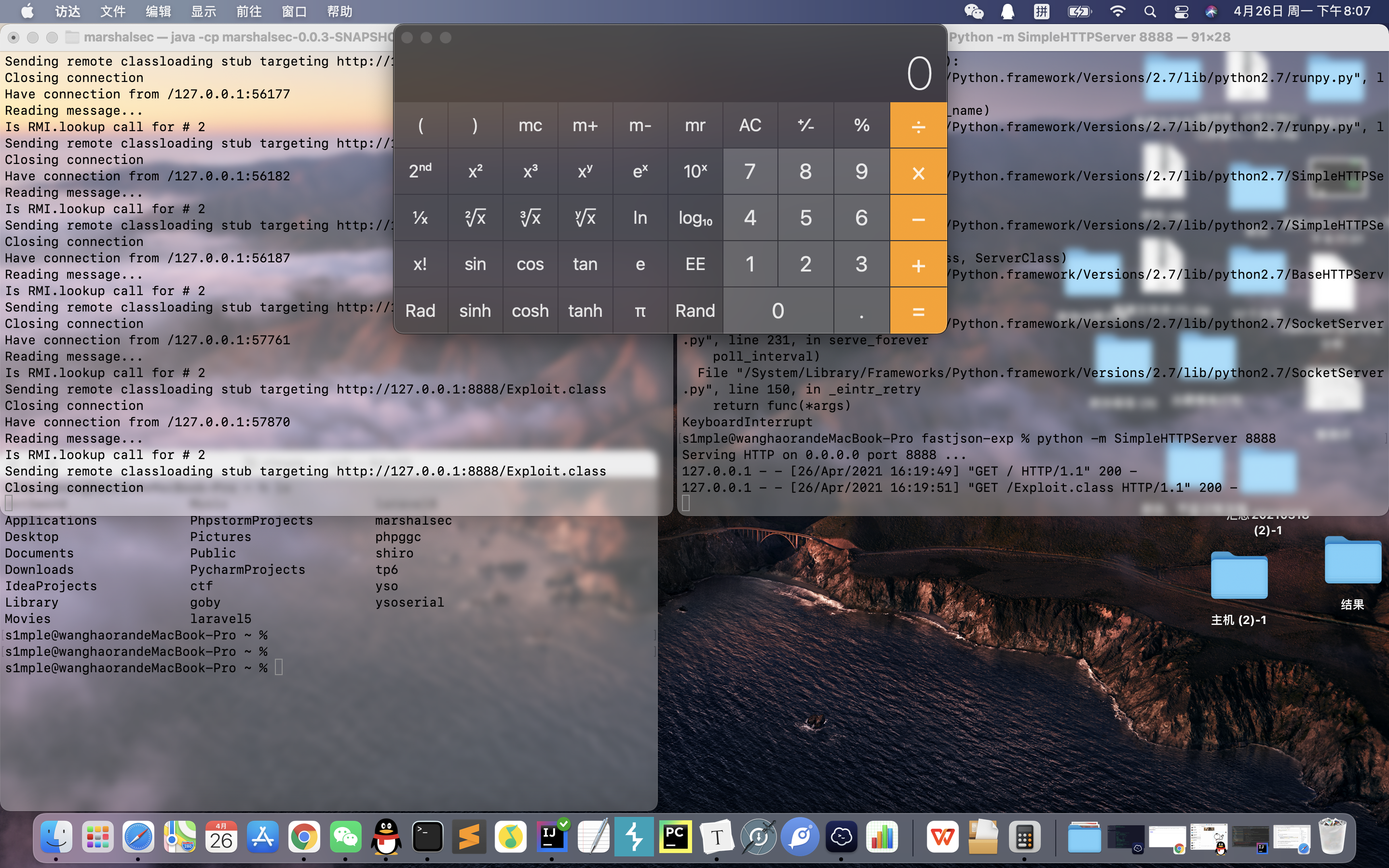Click the multiply key in Calculator
The height and width of the screenshot is (868, 1389).
tap(918, 171)
